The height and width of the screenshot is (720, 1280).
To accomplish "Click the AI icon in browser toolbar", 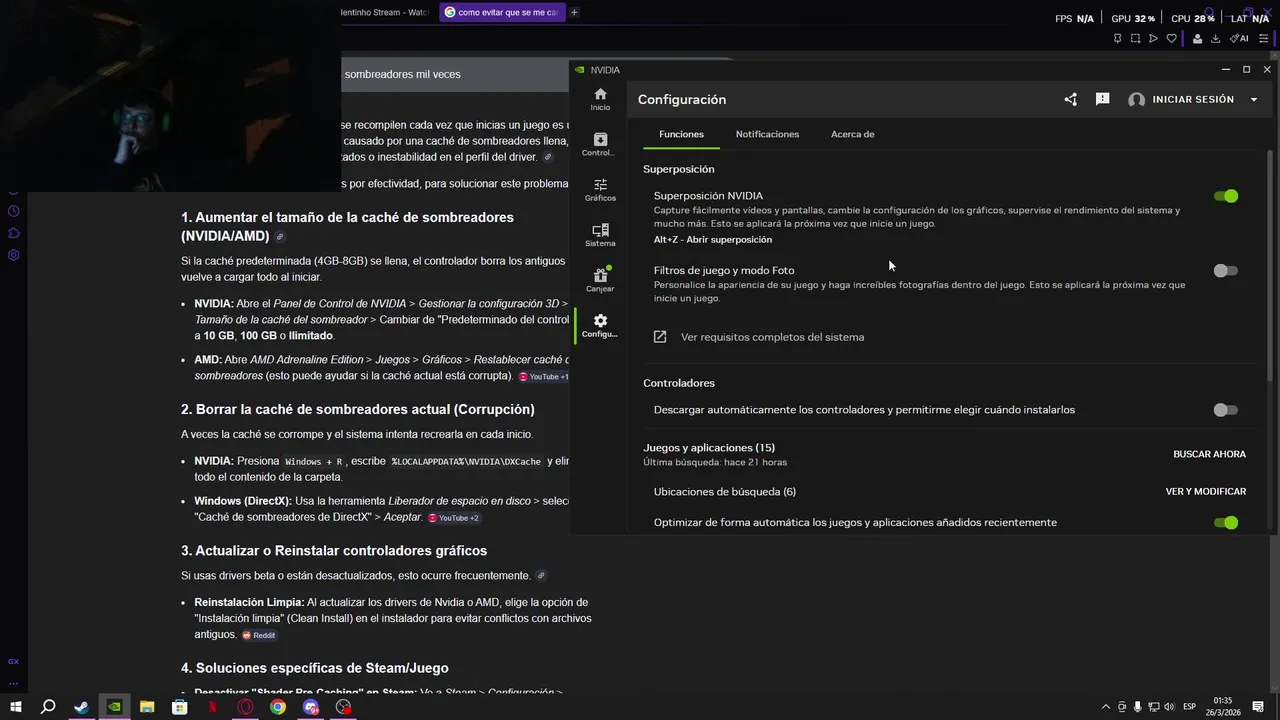I will 1239,39.
